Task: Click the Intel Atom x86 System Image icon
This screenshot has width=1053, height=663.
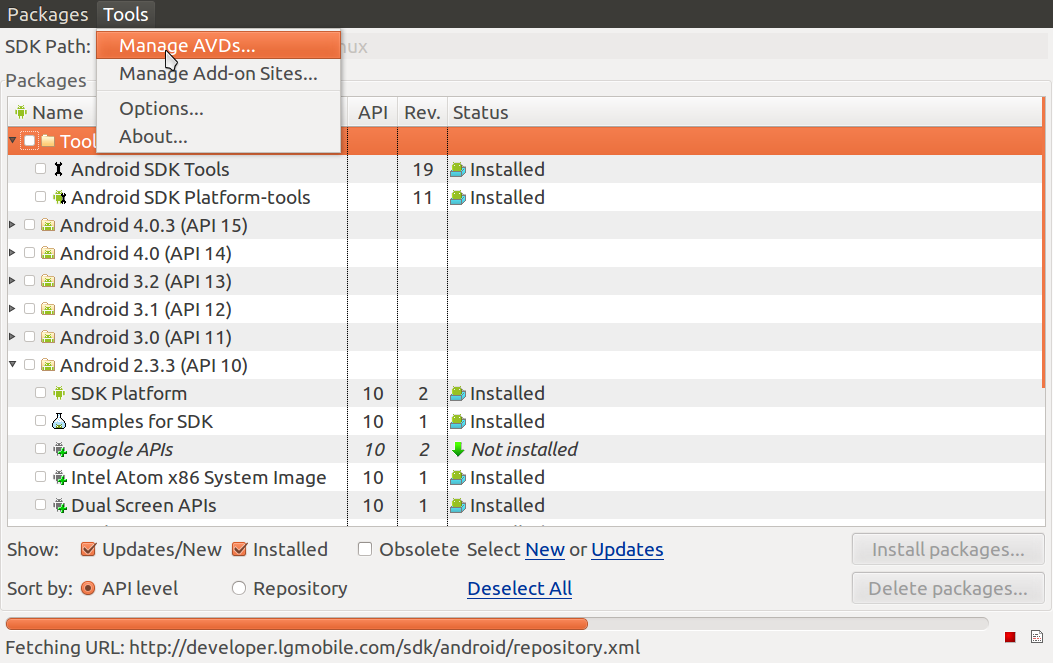Action: (60, 478)
